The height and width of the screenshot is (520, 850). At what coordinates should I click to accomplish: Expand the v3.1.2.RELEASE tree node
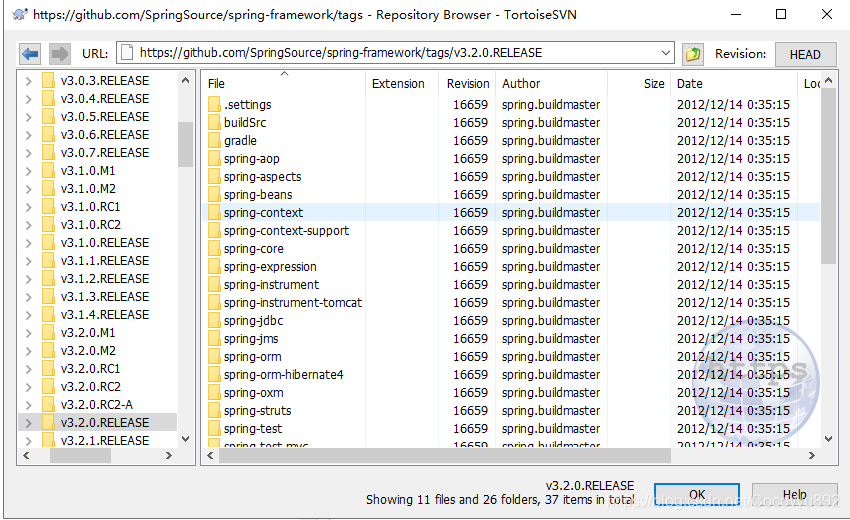(x=29, y=279)
